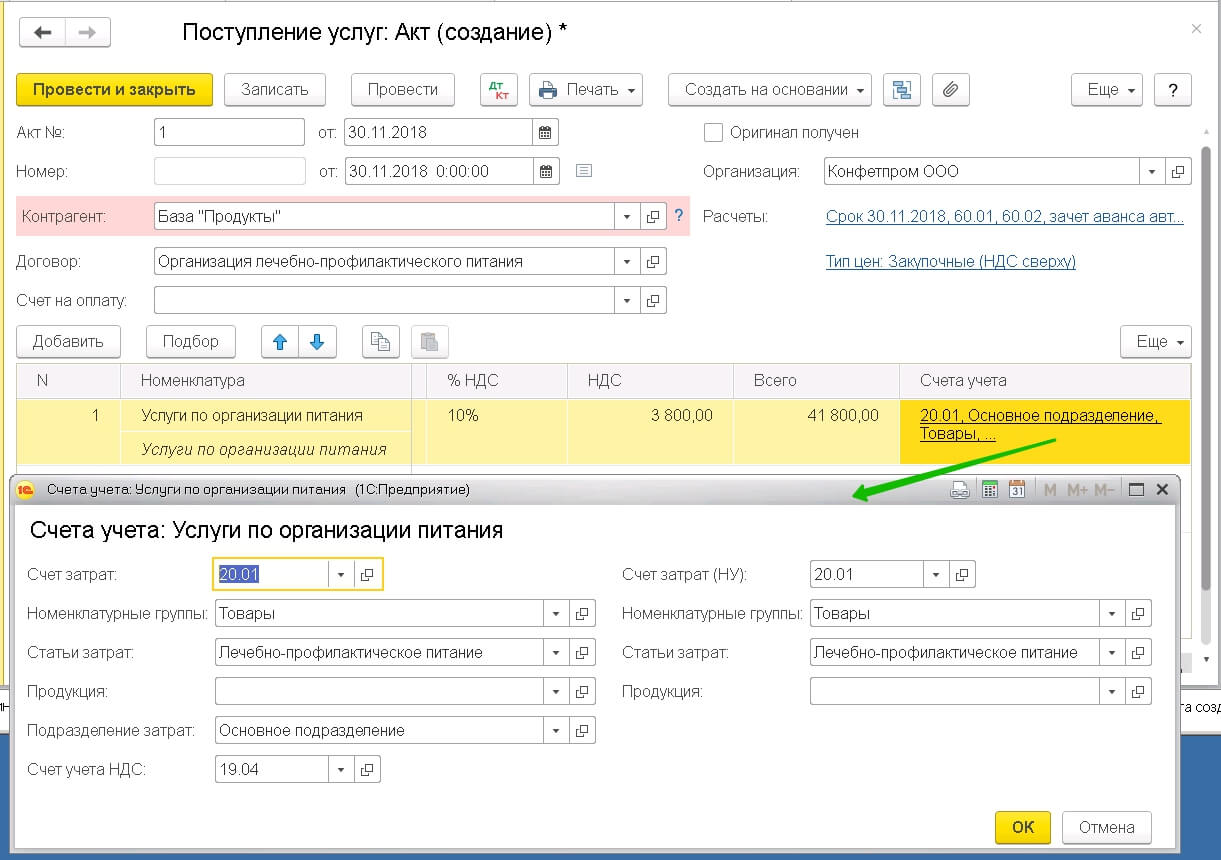Open the Печать menu

pos(586,90)
